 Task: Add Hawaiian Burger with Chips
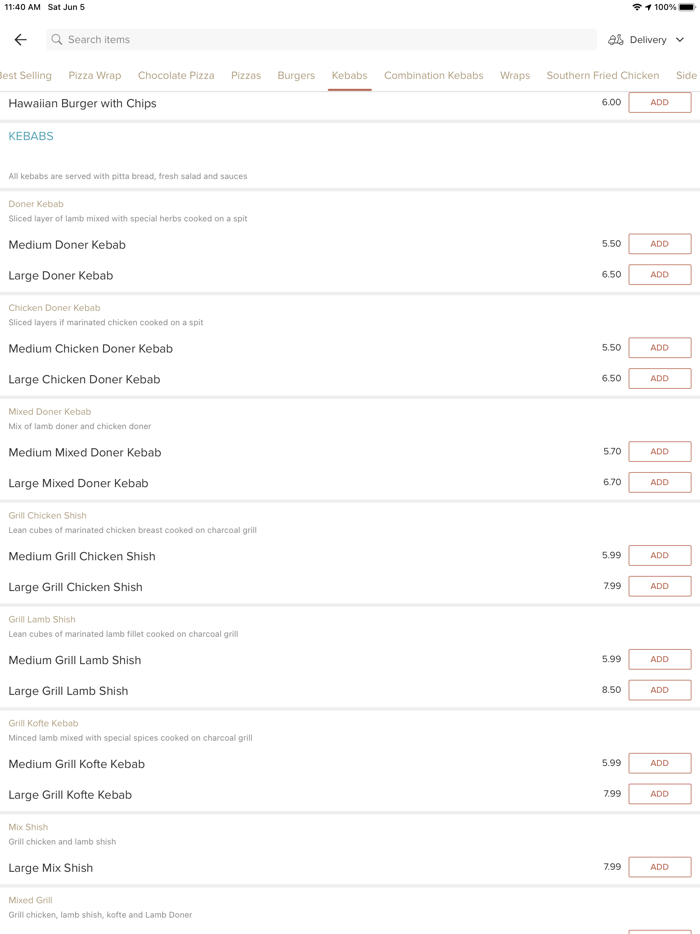pyautogui.click(x=659, y=103)
